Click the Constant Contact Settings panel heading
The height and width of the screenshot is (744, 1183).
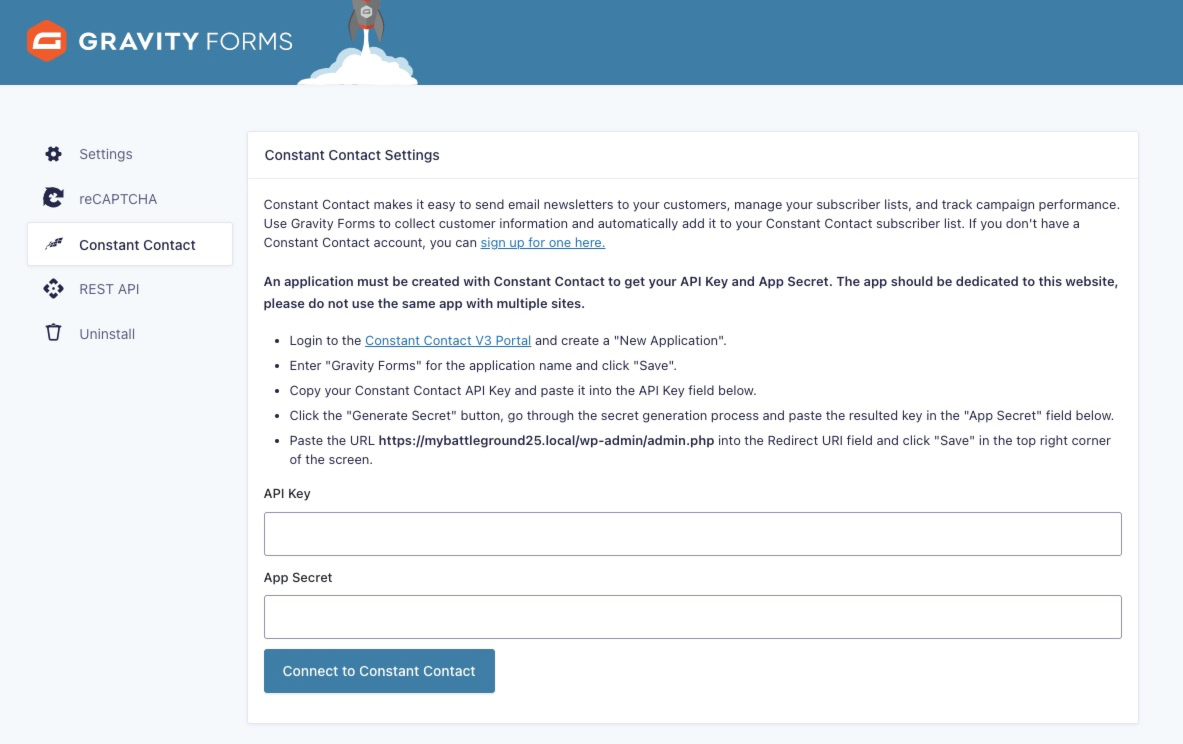[x=352, y=155]
